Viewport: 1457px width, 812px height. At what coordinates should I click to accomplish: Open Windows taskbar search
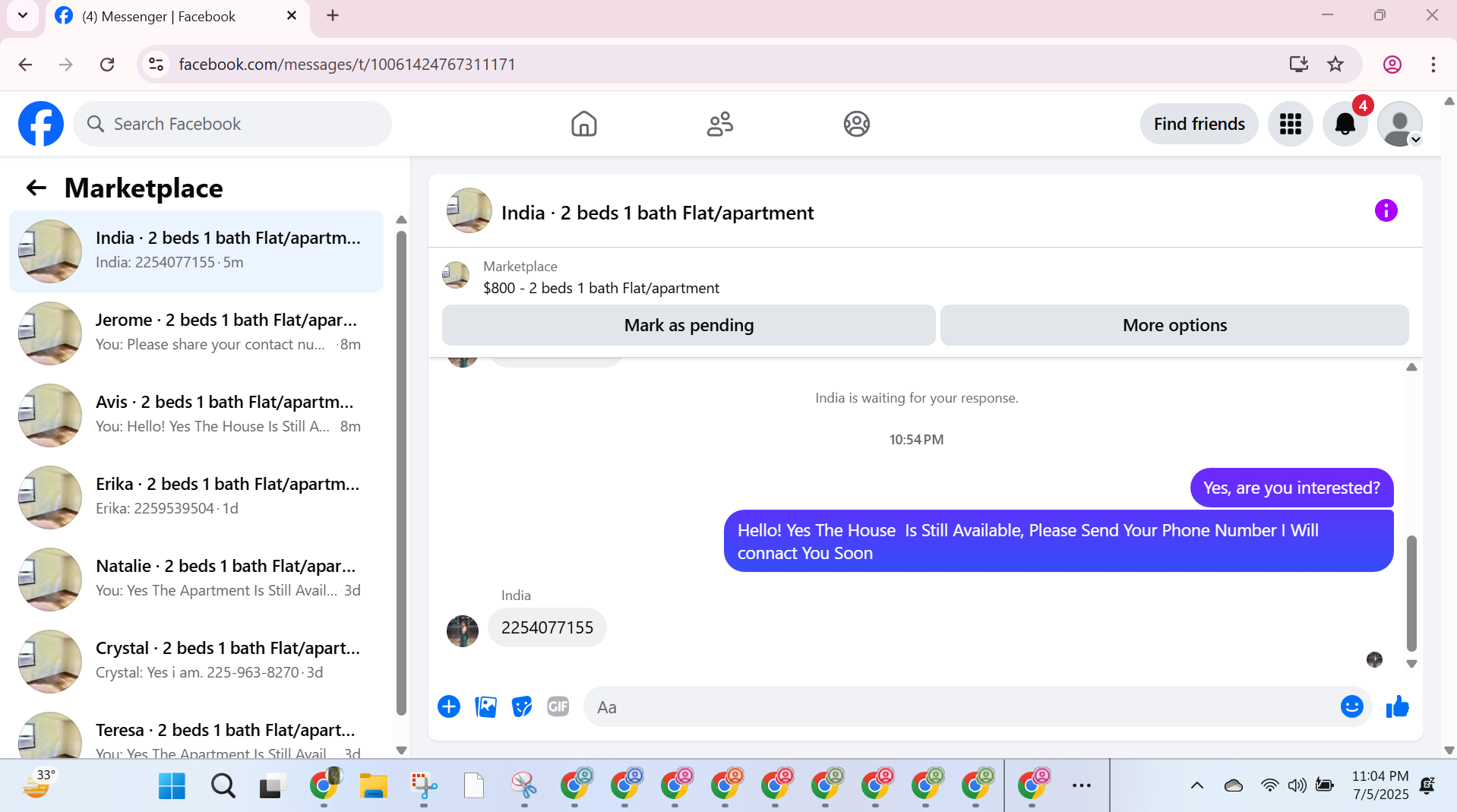(223, 786)
